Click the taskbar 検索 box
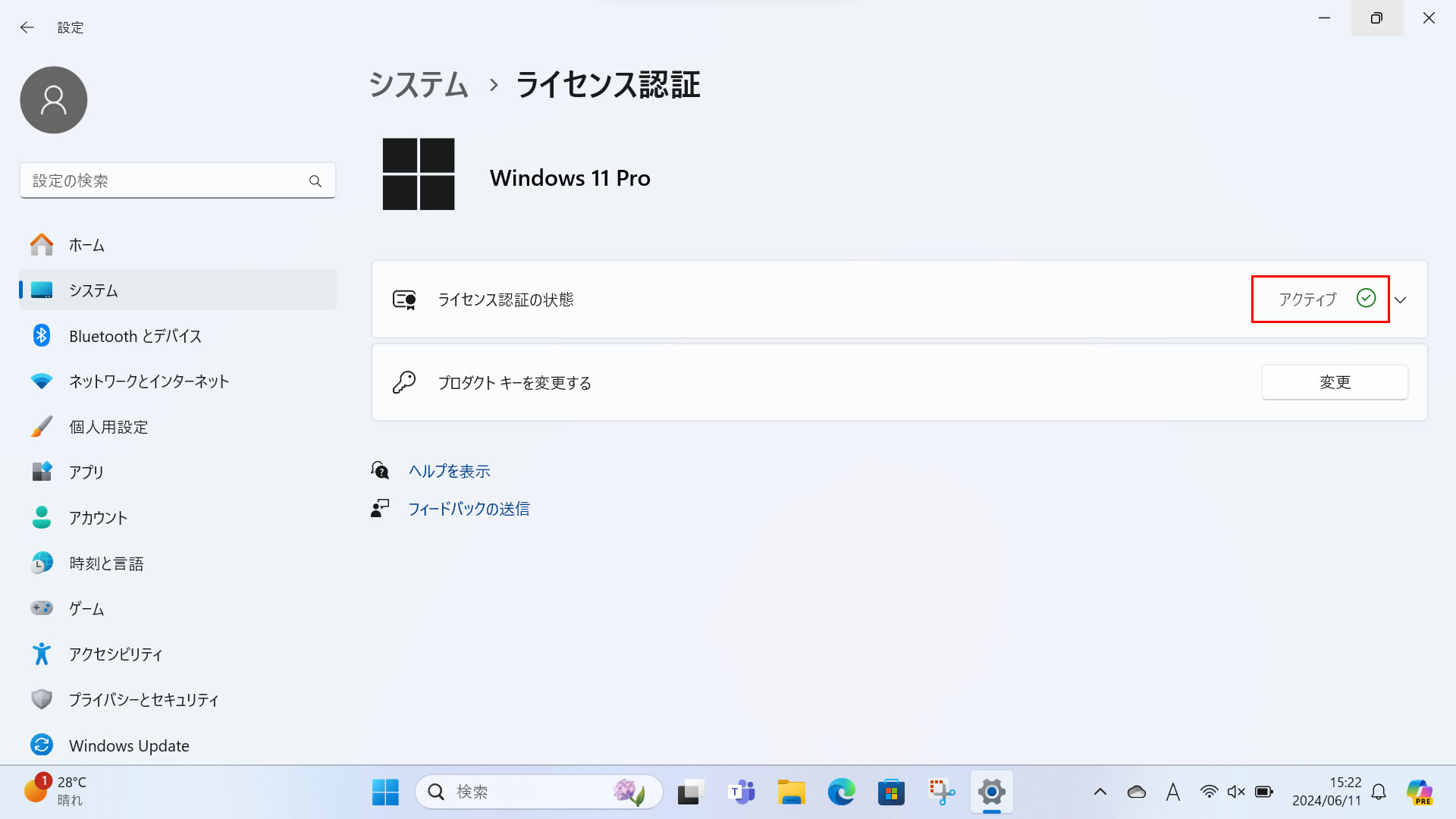This screenshot has height=819, width=1456. coord(539,792)
